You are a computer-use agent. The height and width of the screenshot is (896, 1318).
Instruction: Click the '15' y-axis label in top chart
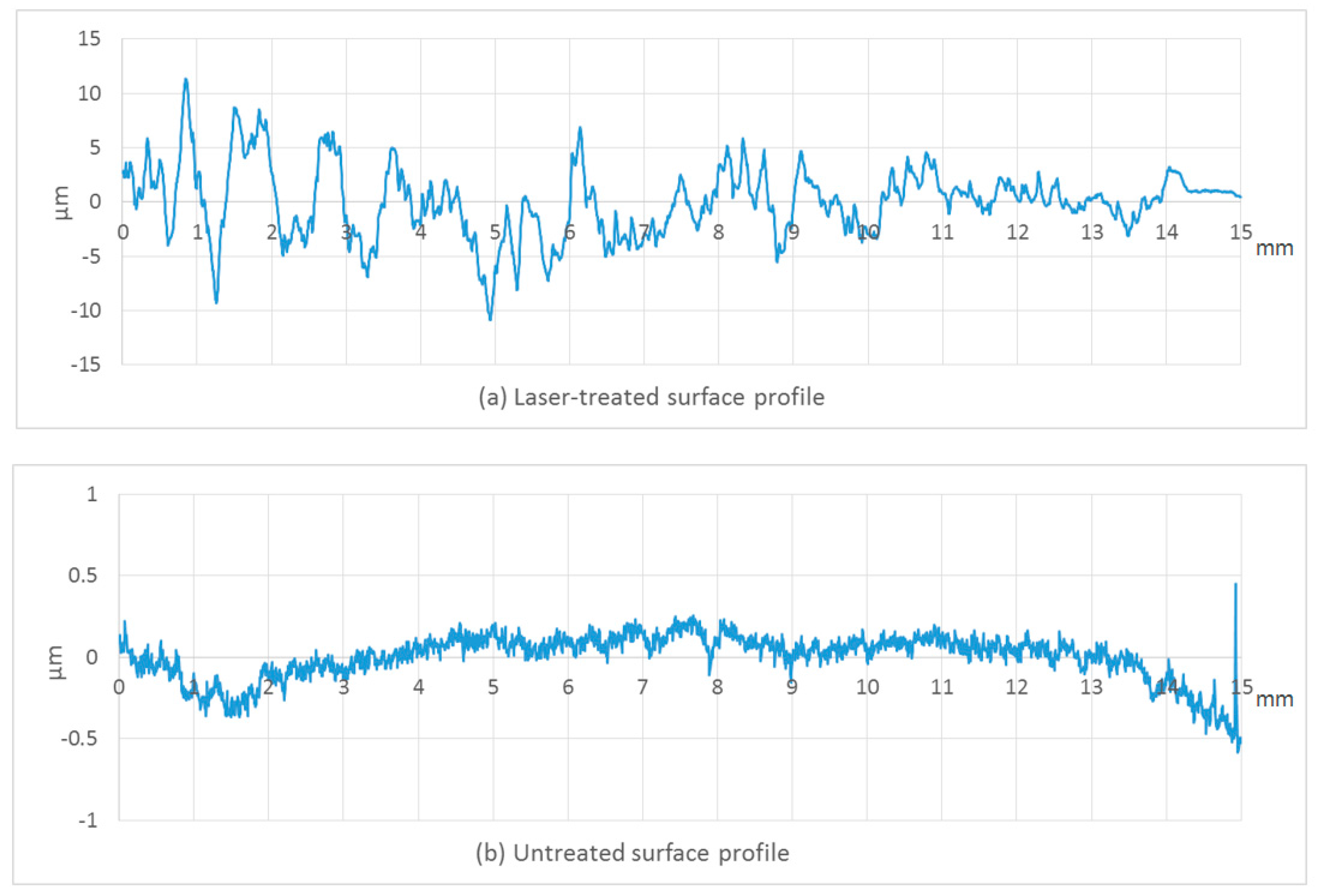tap(89, 39)
